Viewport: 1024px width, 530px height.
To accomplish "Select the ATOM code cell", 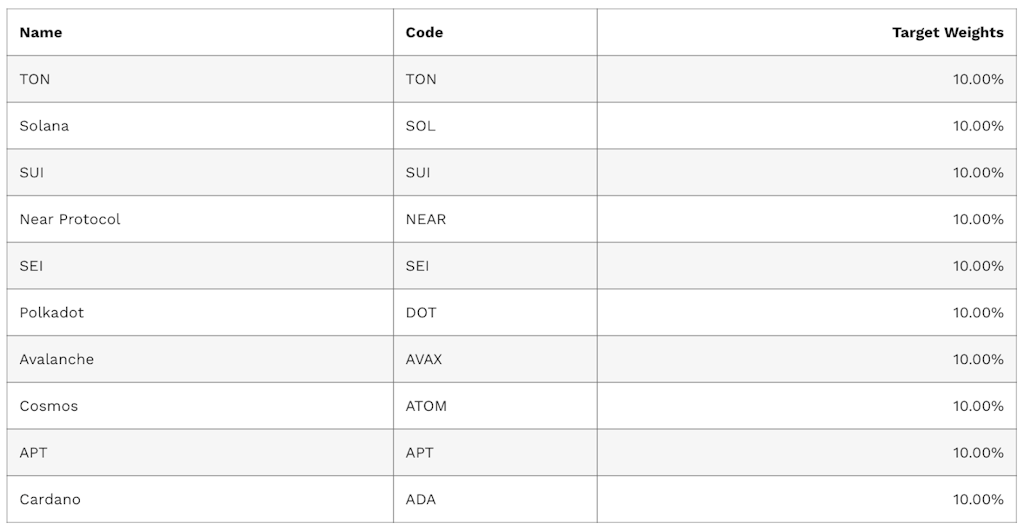I will [426, 406].
